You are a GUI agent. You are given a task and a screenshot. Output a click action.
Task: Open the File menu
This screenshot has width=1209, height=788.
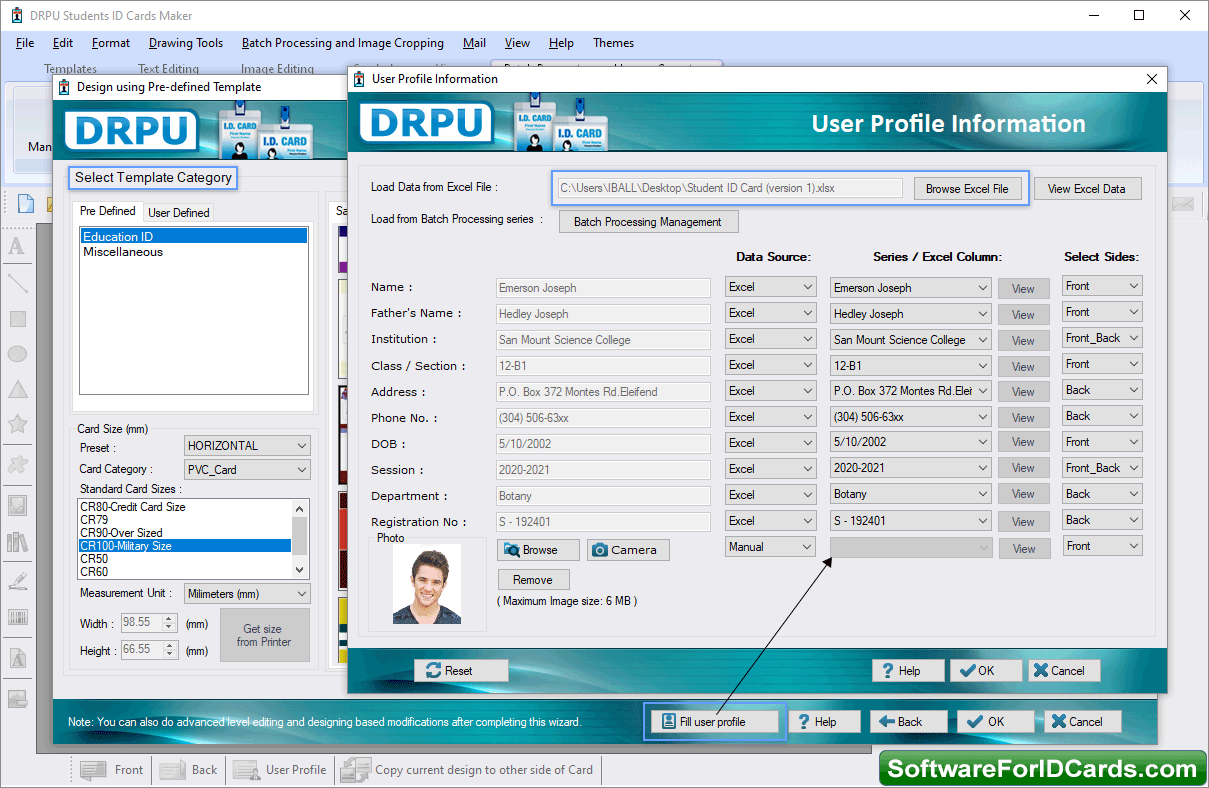(25, 43)
